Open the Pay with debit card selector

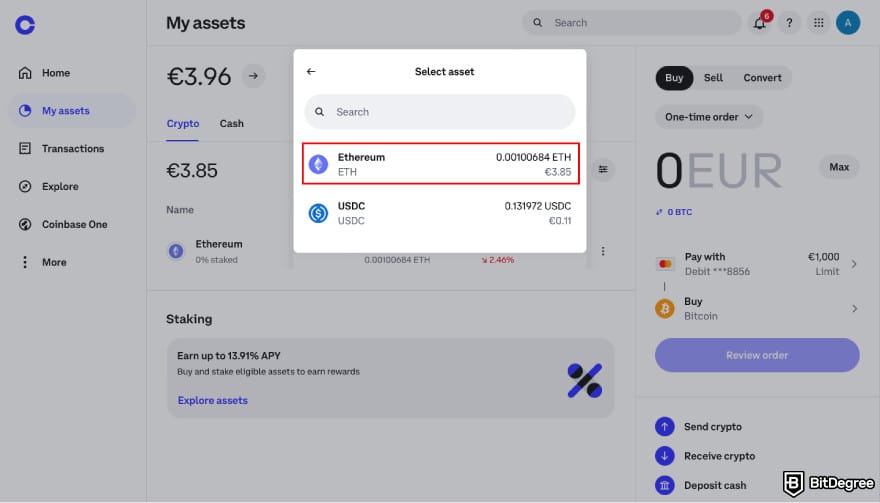[757, 264]
